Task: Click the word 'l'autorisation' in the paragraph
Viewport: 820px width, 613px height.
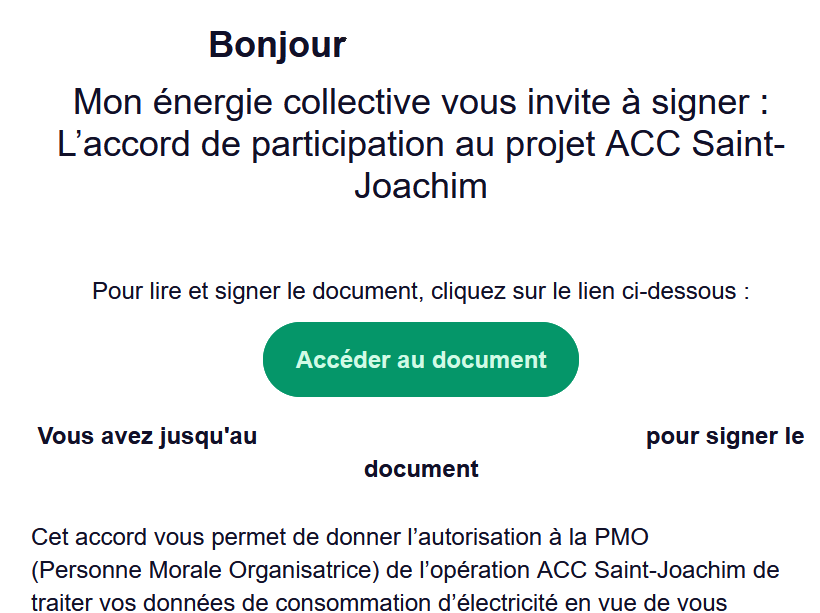Action: [x=466, y=537]
